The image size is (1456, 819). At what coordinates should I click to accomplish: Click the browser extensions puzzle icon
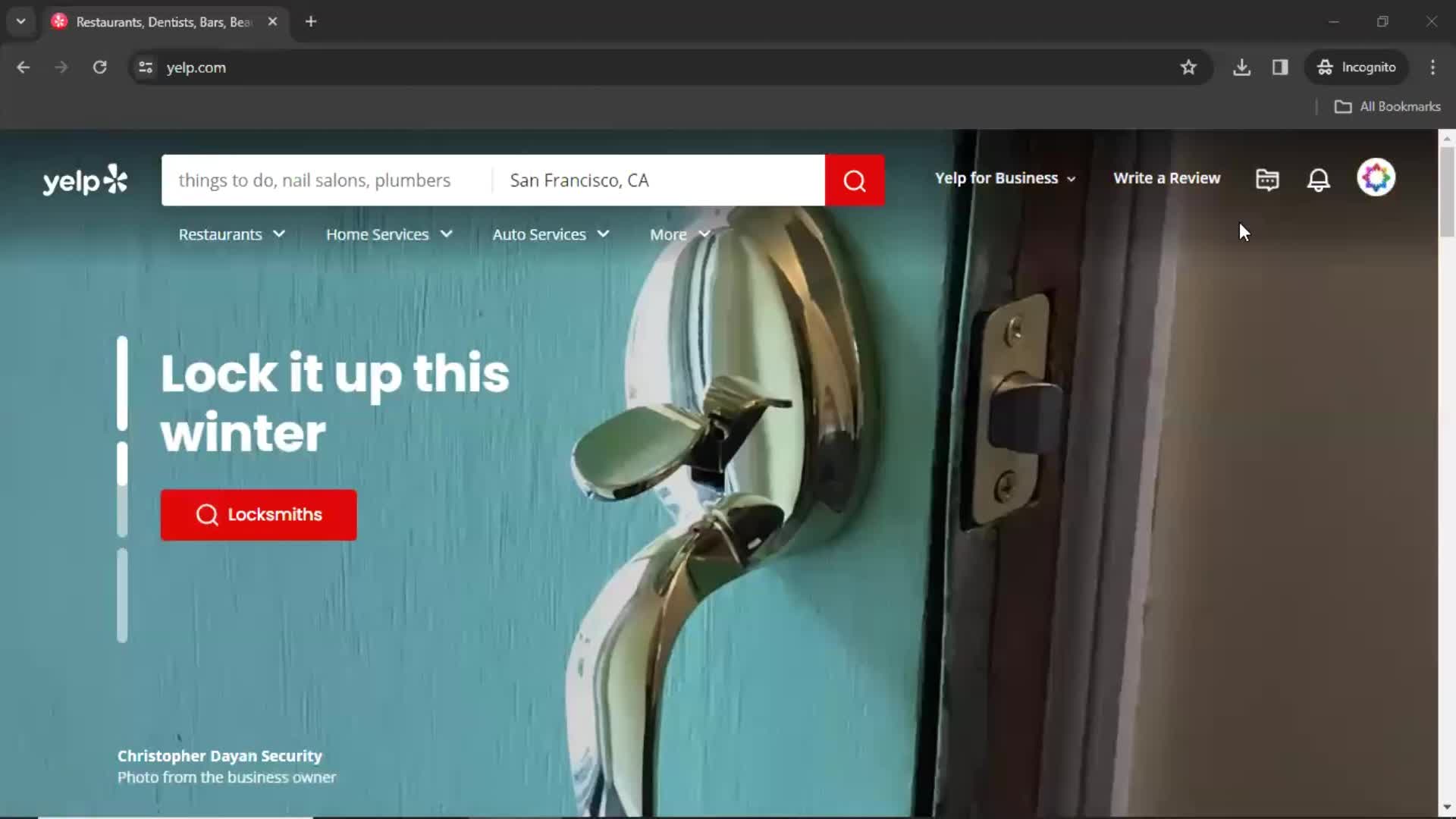(1279, 67)
